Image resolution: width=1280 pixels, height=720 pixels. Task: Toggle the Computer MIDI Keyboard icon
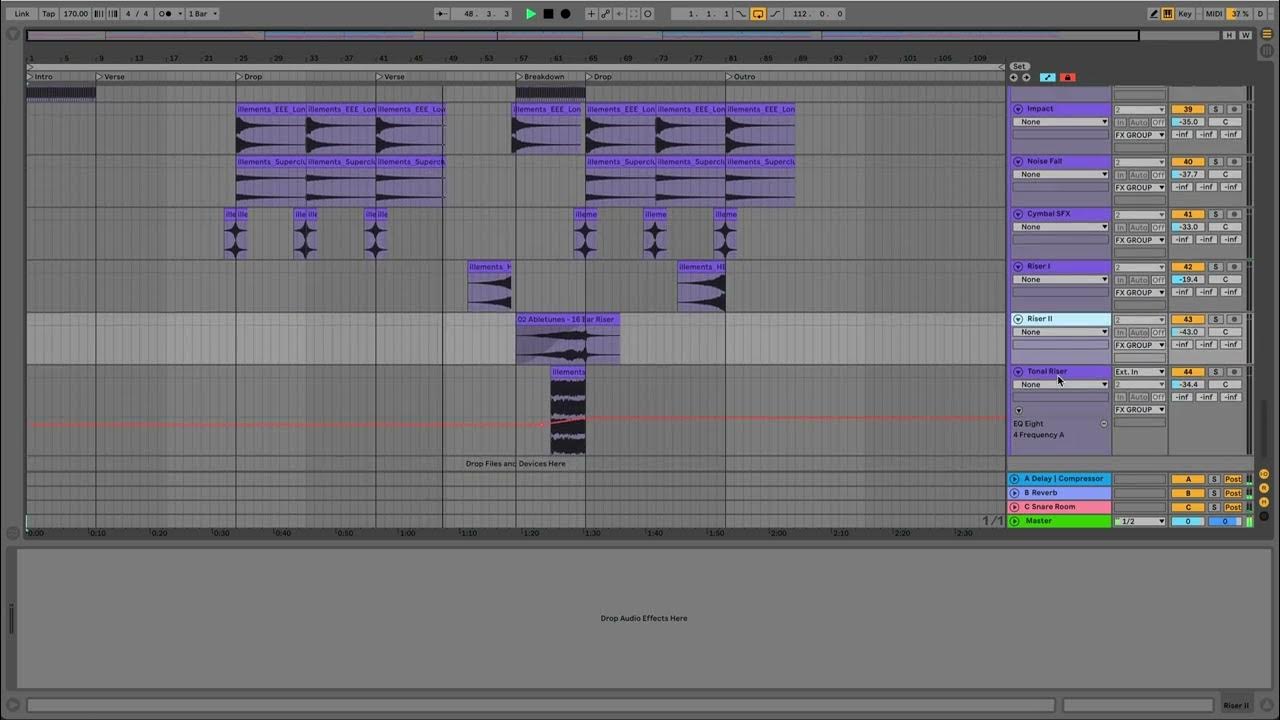(1168, 14)
